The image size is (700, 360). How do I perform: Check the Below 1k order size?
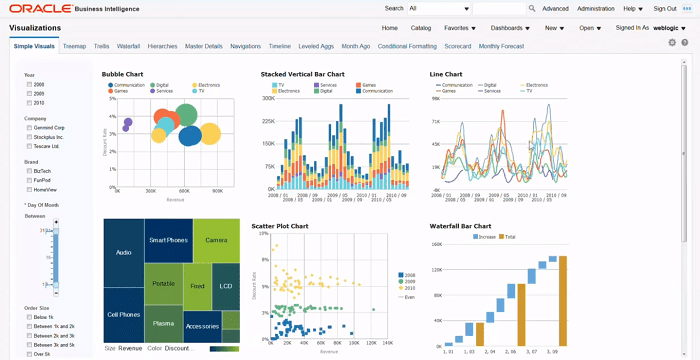(x=29, y=317)
